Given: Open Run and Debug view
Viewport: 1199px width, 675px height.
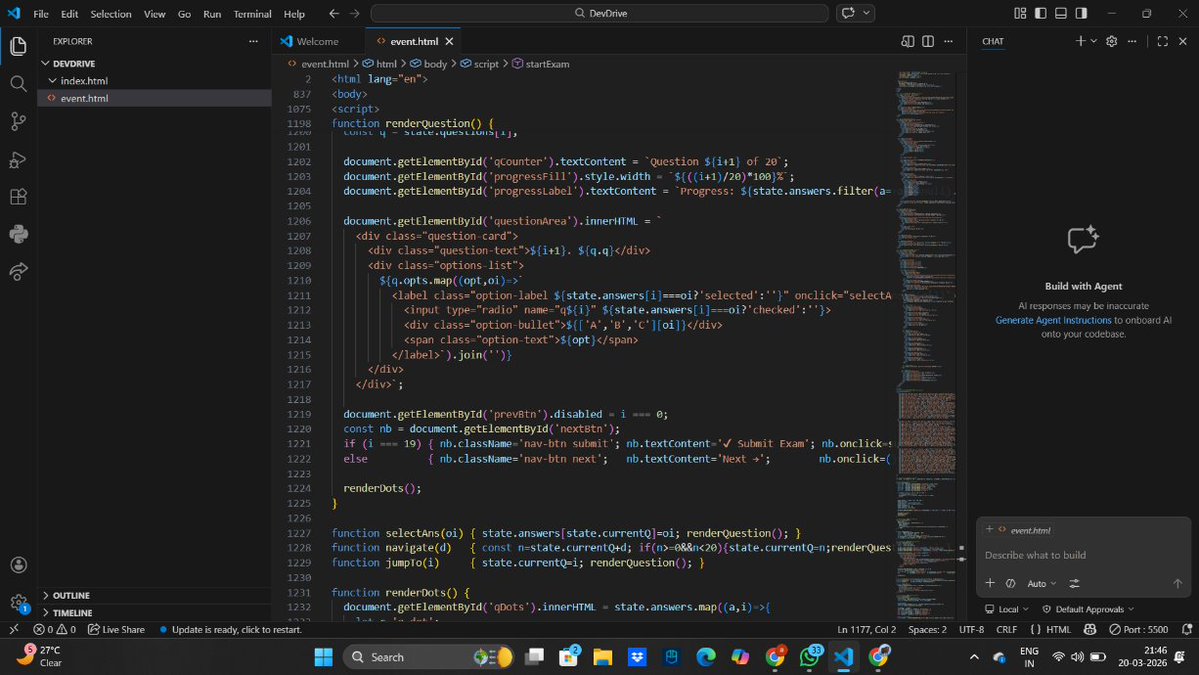Looking at the screenshot, I should pyautogui.click(x=18, y=159).
